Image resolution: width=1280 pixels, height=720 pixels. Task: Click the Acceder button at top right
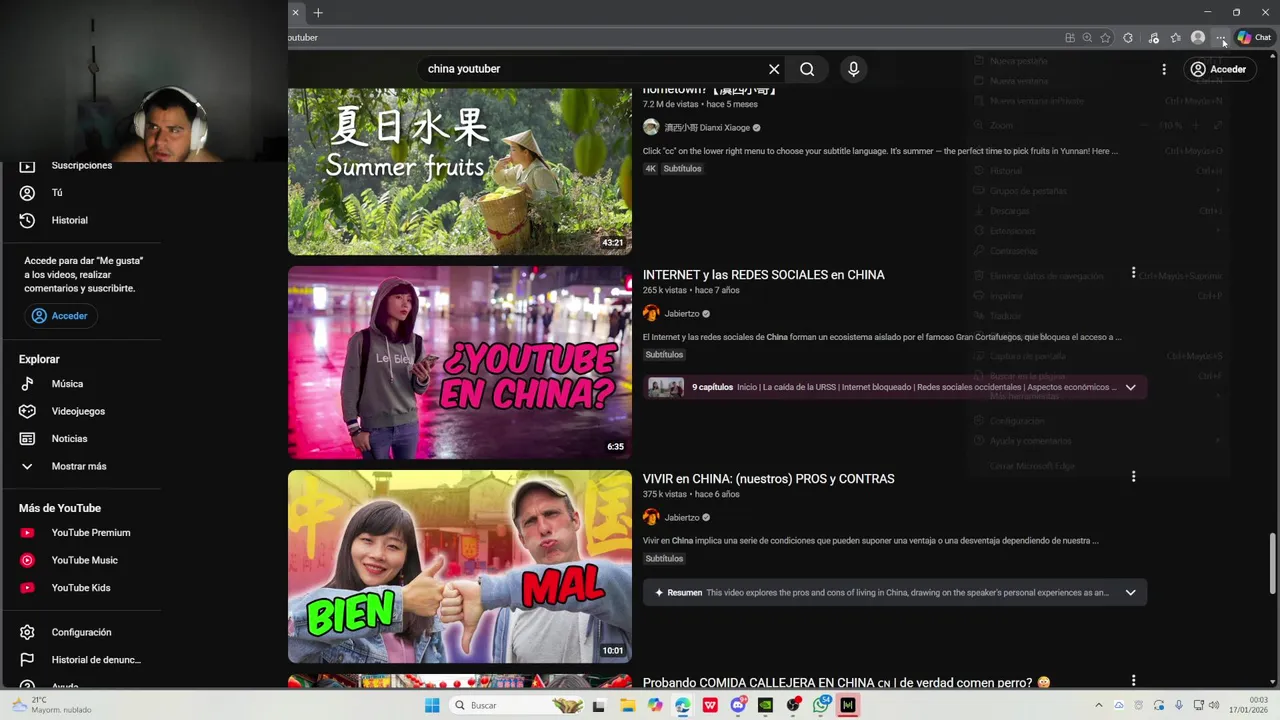click(1219, 69)
